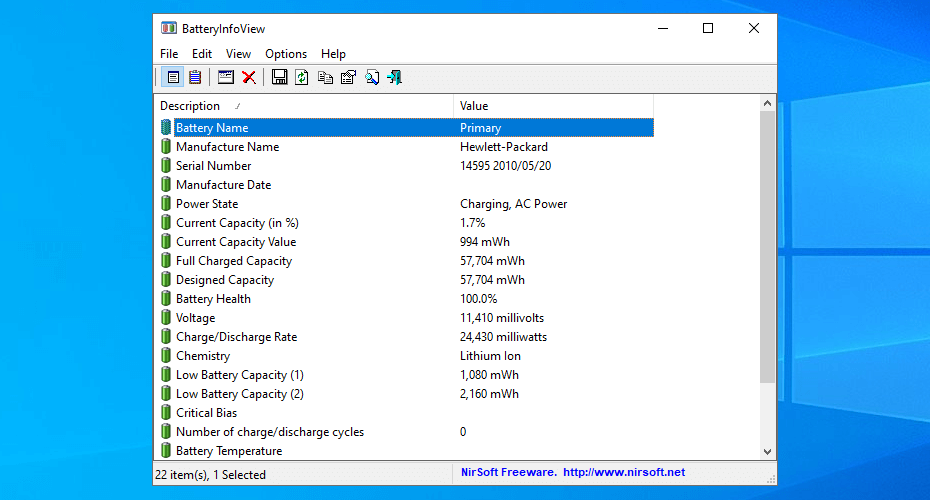This screenshot has height=500, width=930.
Task: Select Number of charge/discharge cycles row
Action: pyautogui.click(x=270, y=431)
